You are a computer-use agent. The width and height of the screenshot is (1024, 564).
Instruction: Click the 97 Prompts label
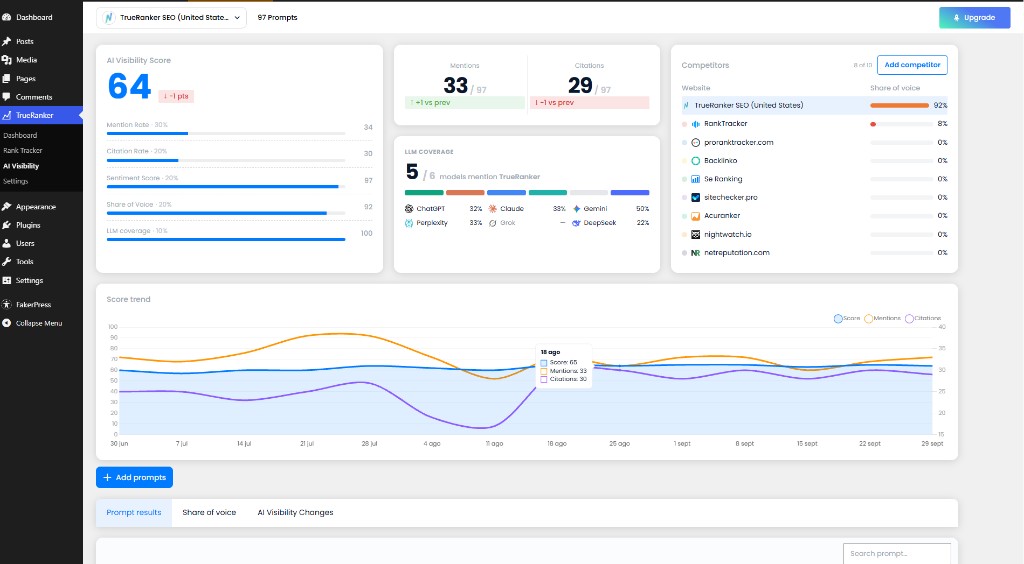click(278, 18)
